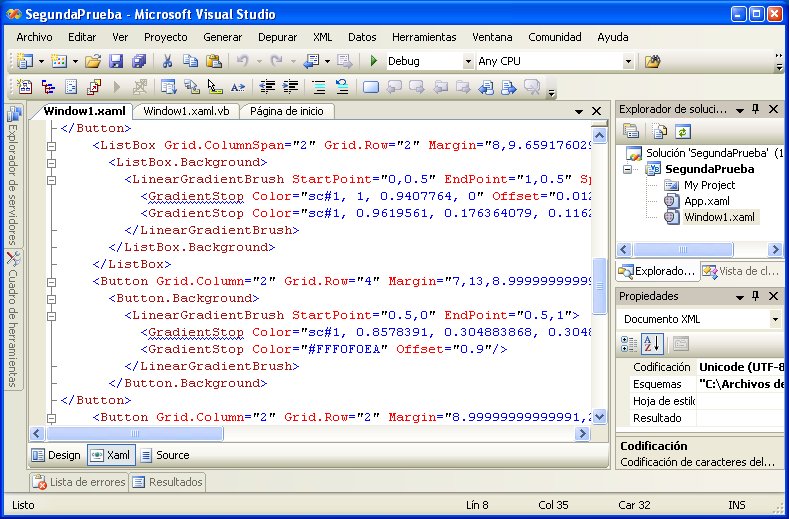This screenshot has width=789, height=519.
Task: Switch to the Window1.xaml.vb tab
Action: 186,111
